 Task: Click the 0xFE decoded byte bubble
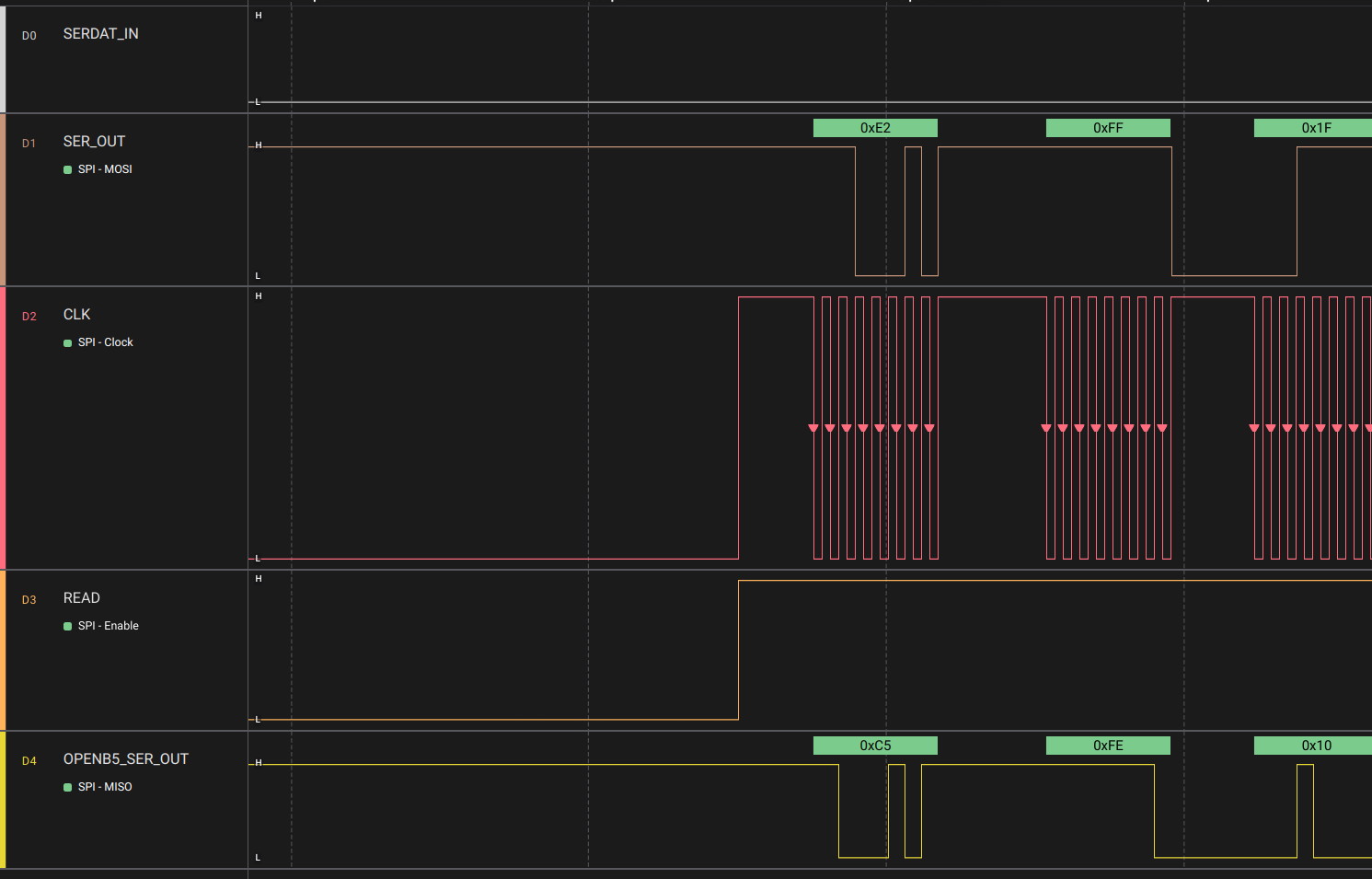(1107, 746)
